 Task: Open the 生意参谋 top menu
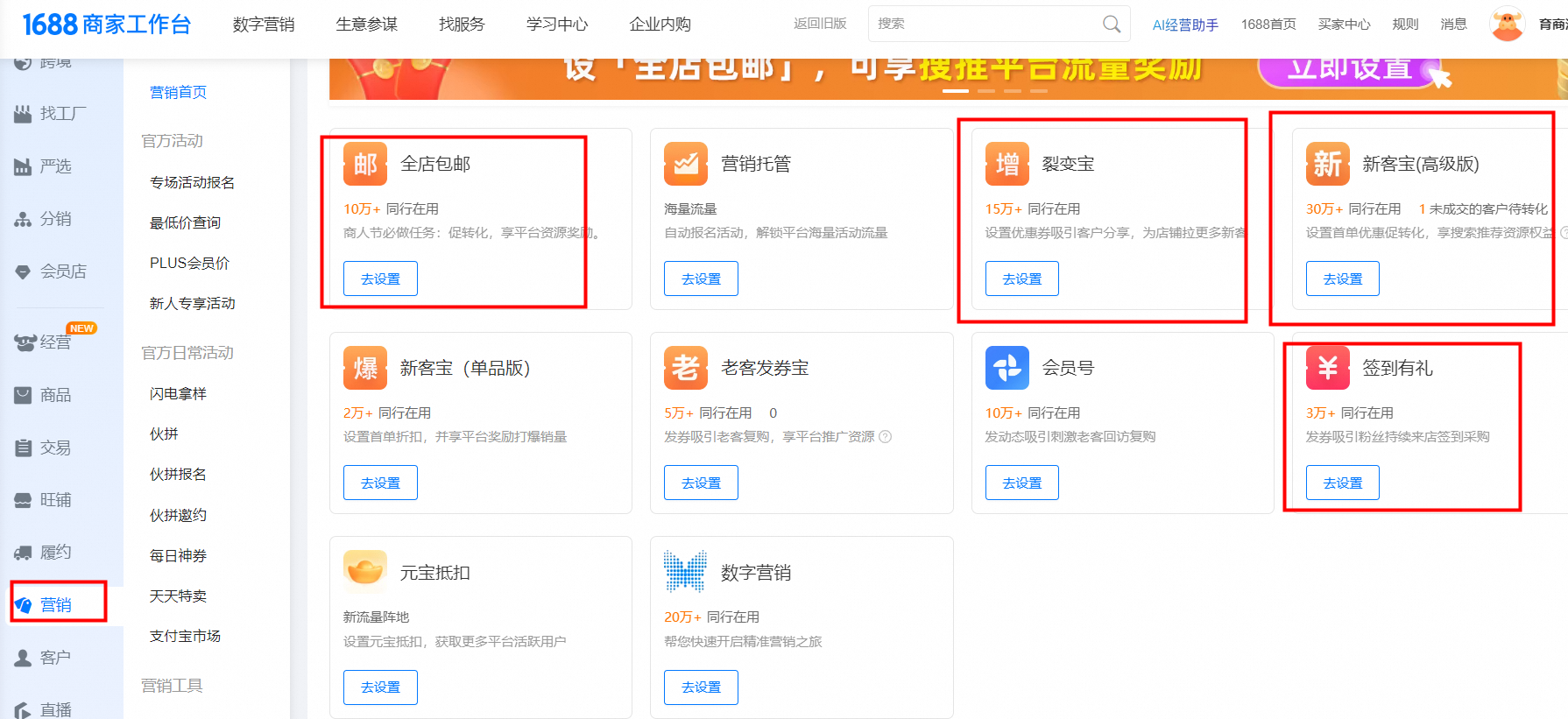(x=366, y=25)
